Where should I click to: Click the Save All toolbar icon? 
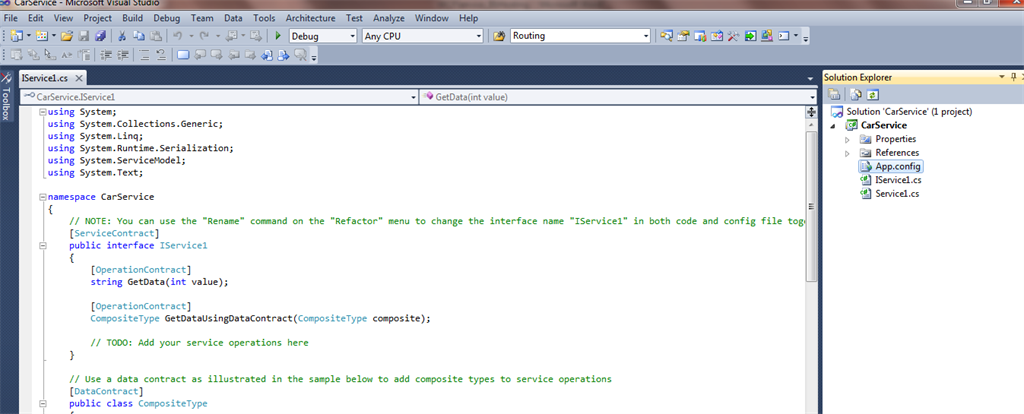tap(100, 36)
